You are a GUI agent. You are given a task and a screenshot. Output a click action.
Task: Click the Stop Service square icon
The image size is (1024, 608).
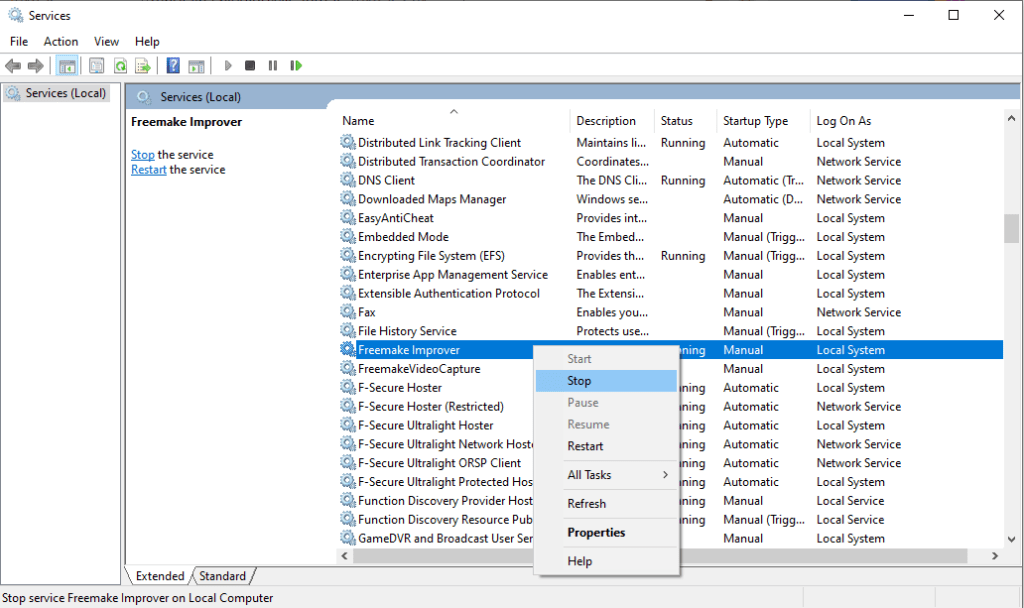pyautogui.click(x=250, y=65)
